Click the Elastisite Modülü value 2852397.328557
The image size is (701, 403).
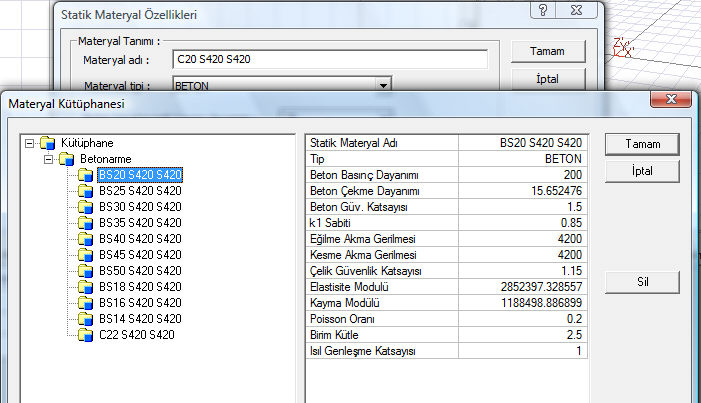pyautogui.click(x=541, y=287)
